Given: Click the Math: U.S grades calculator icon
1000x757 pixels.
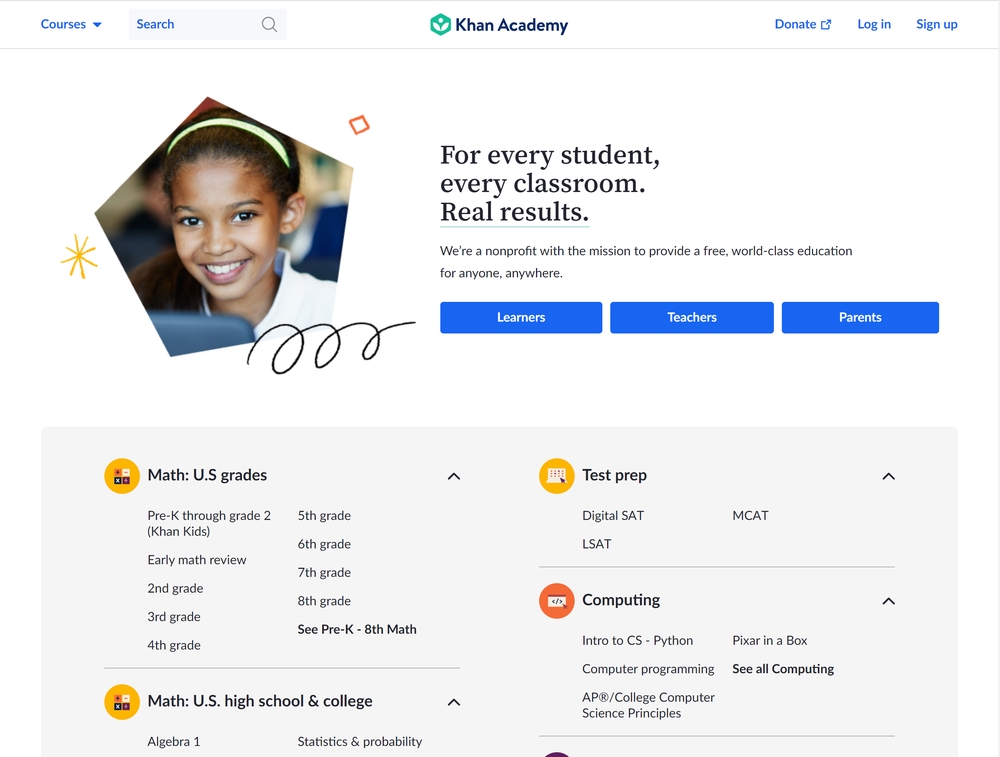Looking at the screenshot, I should click(122, 476).
